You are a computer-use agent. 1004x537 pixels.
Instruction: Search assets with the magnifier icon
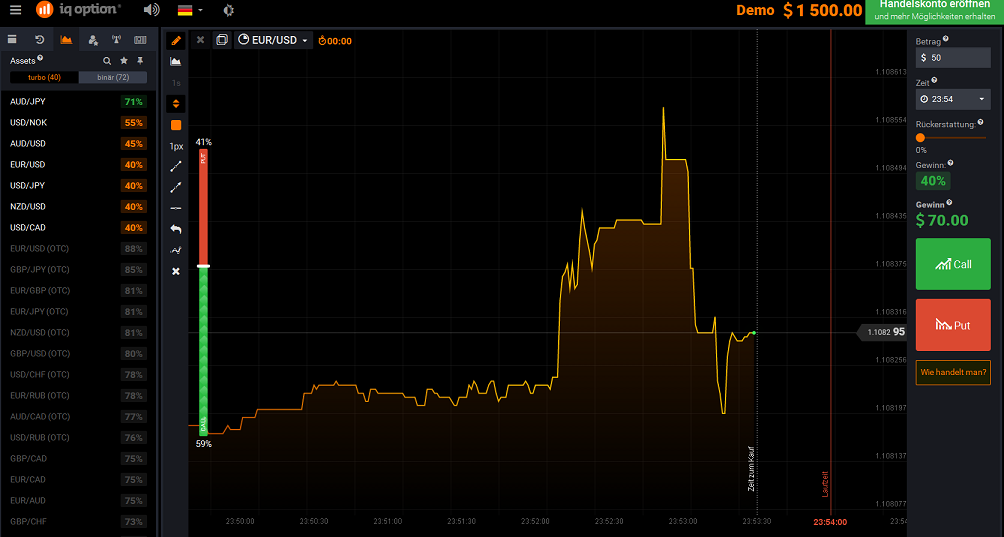[107, 61]
